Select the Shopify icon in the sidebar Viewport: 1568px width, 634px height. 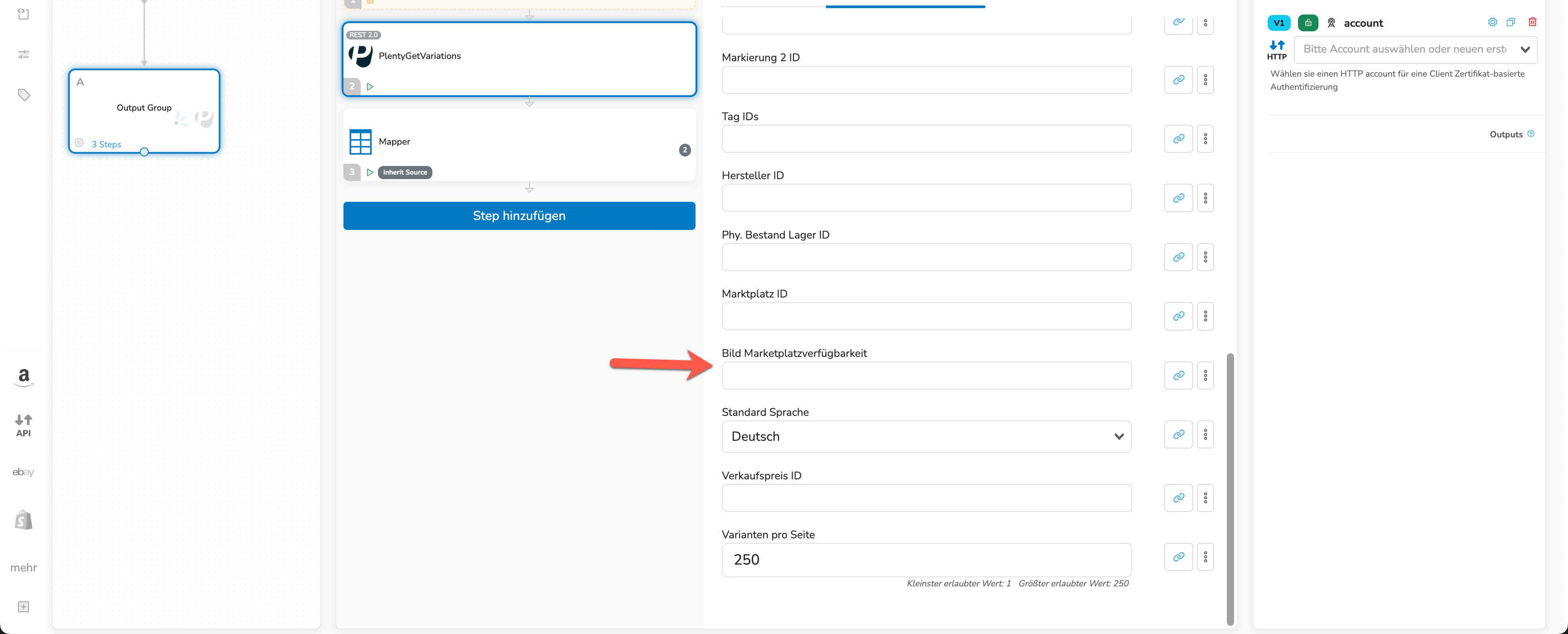(x=23, y=520)
